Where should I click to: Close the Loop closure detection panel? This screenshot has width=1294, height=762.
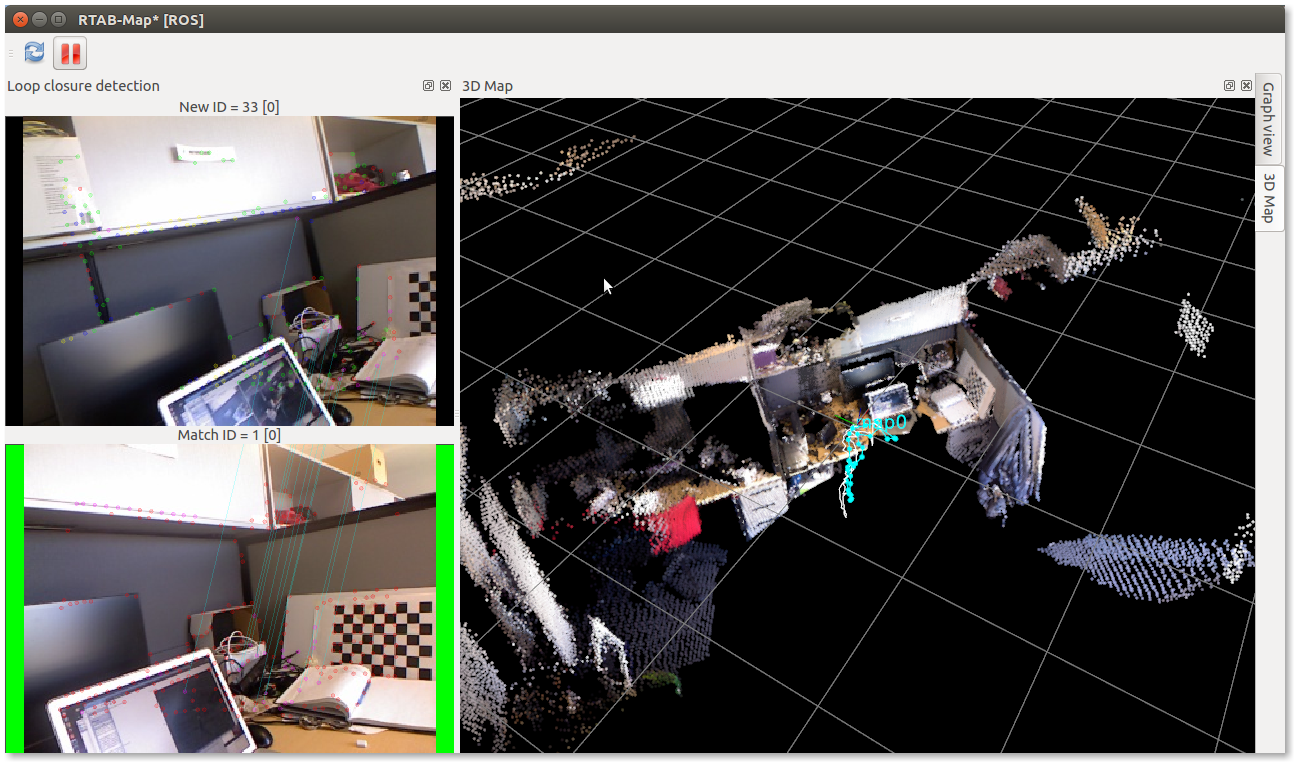point(445,86)
